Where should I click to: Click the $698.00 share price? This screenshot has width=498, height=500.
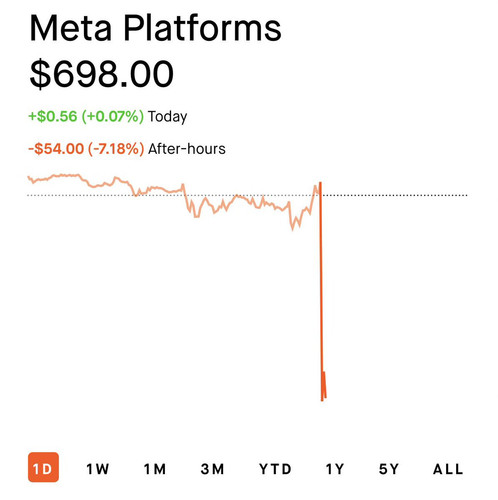102,74
